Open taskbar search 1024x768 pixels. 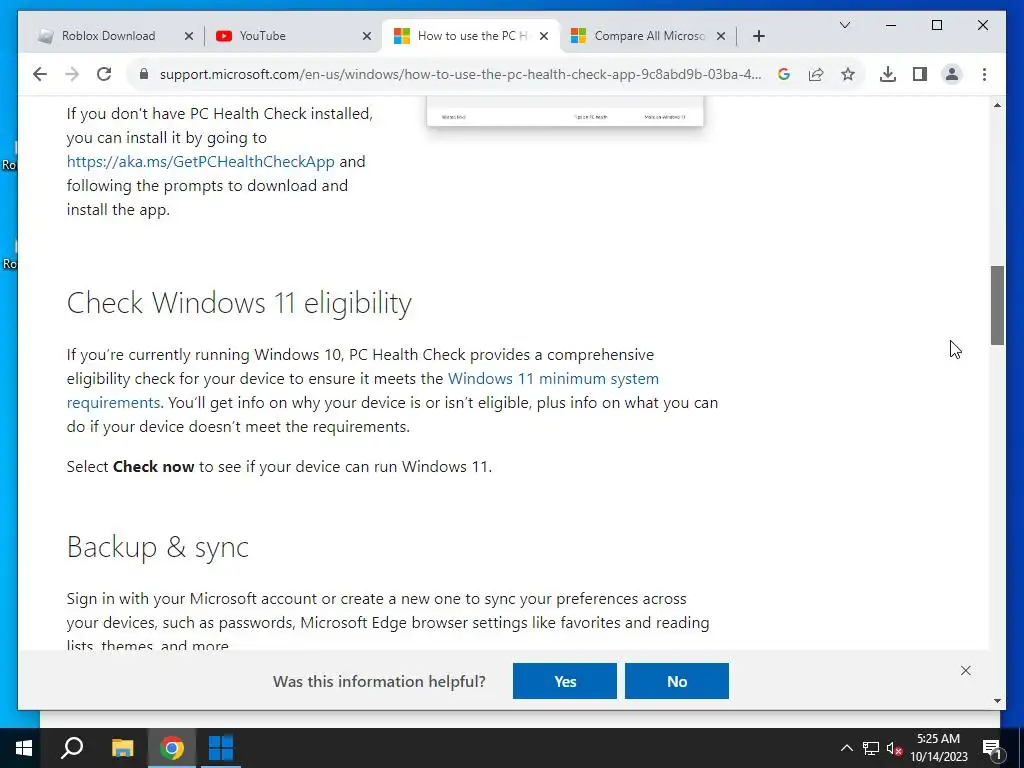coord(72,748)
